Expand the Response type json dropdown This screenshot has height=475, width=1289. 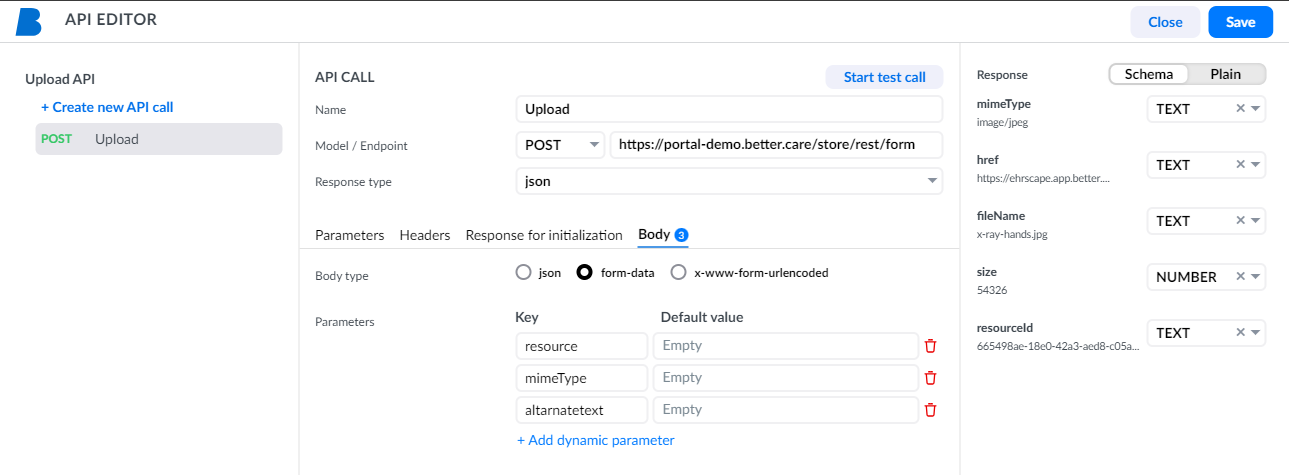(729, 181)
